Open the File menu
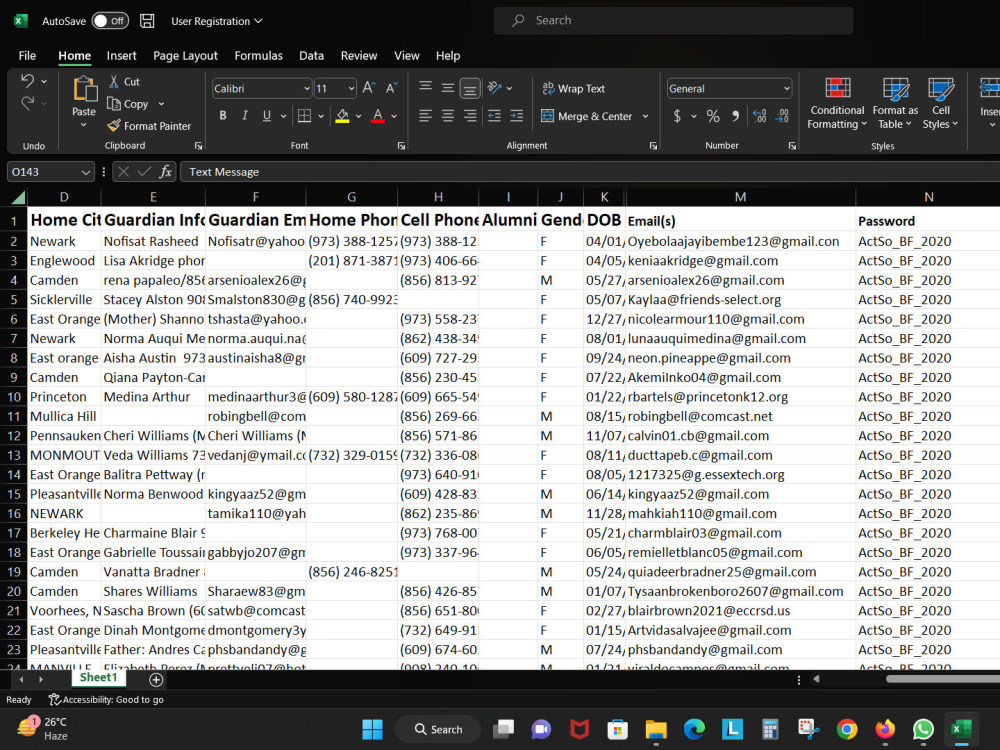Image resolution: width=1000 pixels, height=750 pixels. [27, 55]
